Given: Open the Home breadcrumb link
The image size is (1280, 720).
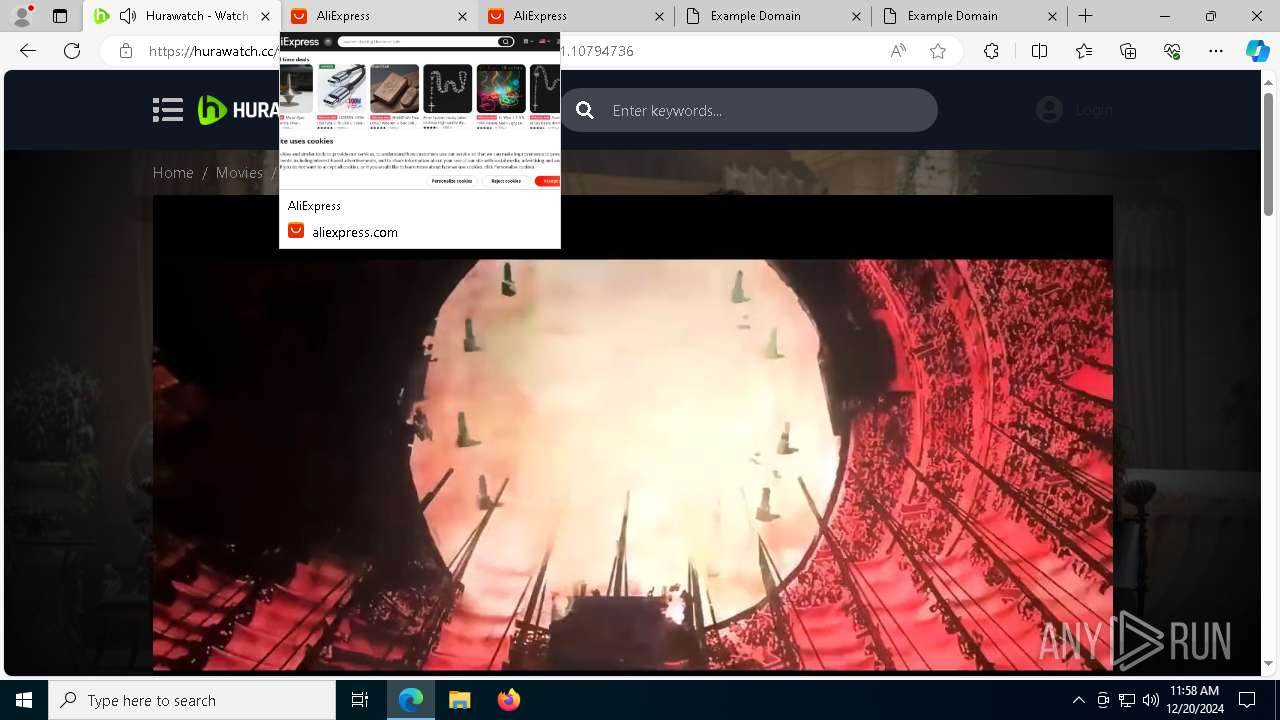Looking at the screenshot, I should [x=173, y=172].
